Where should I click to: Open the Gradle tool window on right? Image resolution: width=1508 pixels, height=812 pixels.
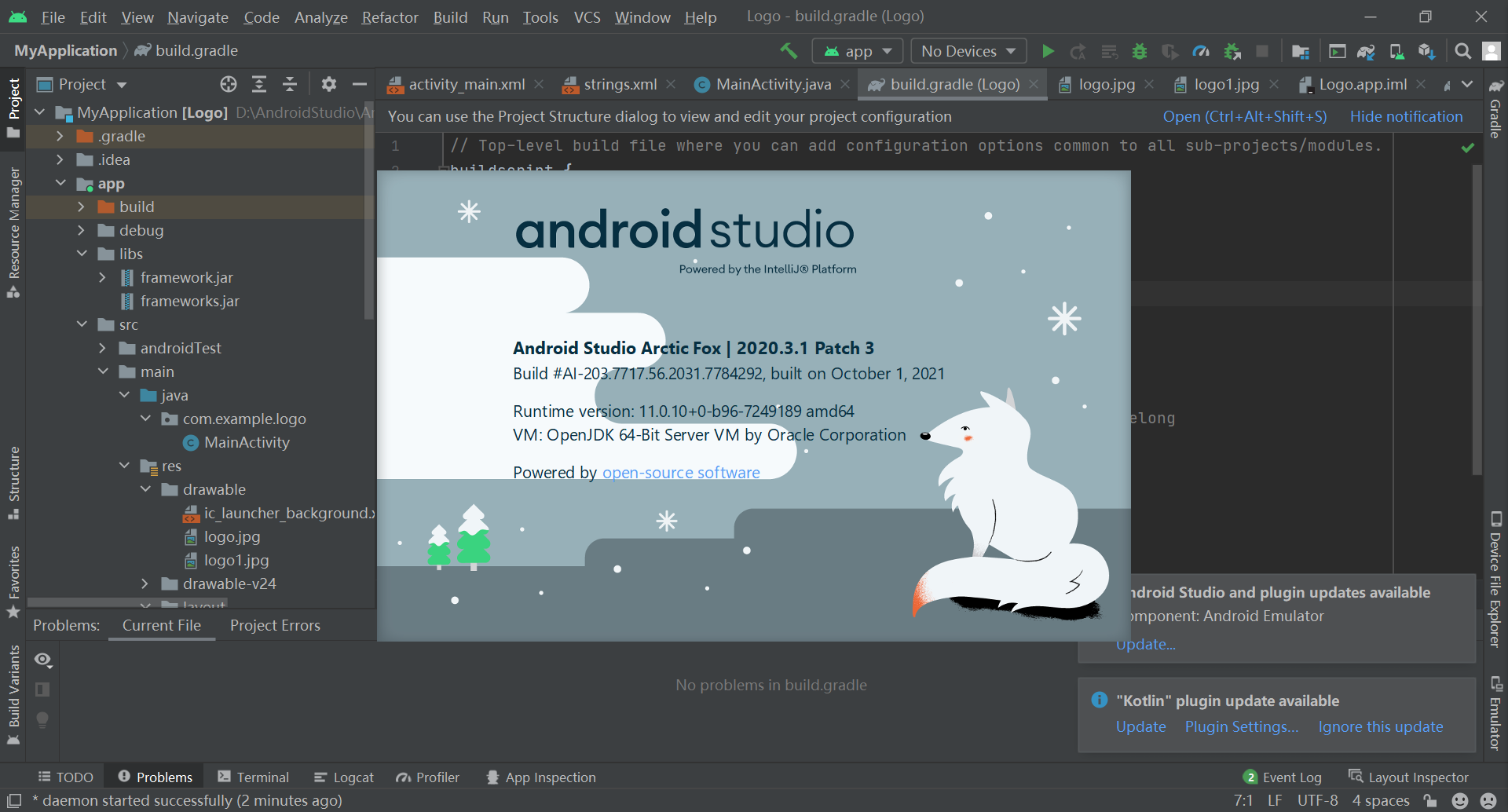(x=1496, y=108)
